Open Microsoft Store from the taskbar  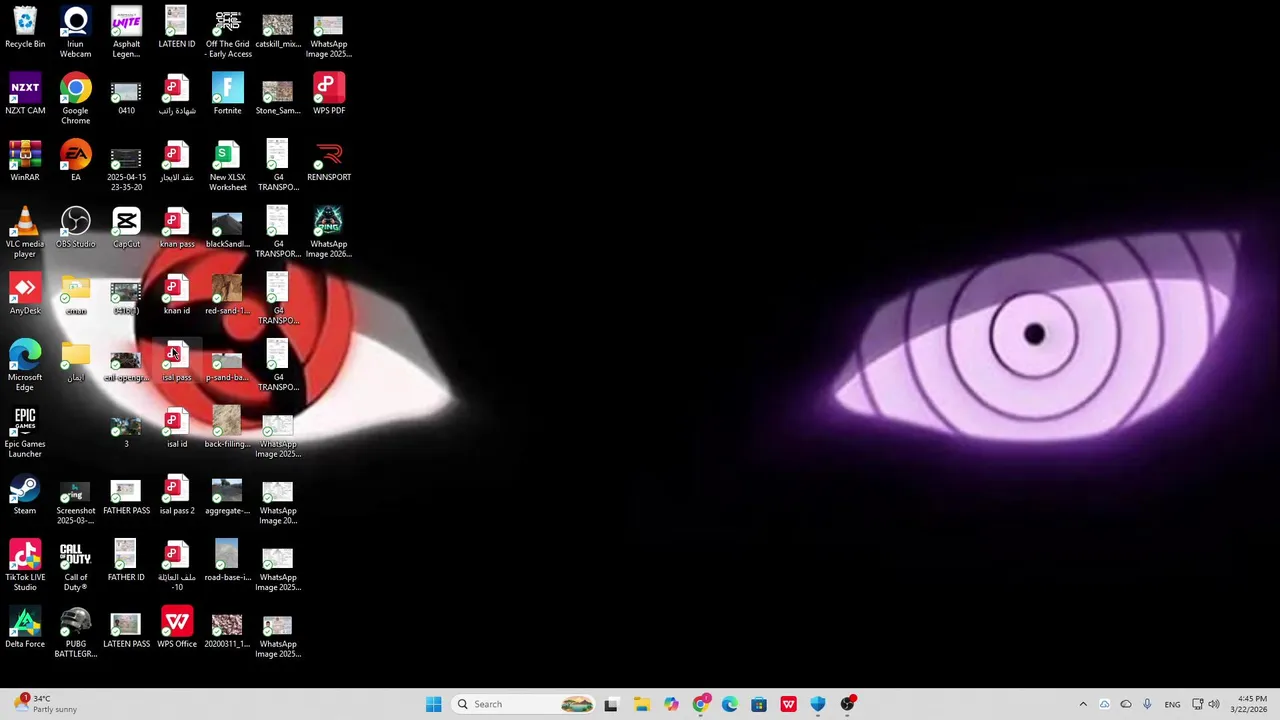[759, 704]
